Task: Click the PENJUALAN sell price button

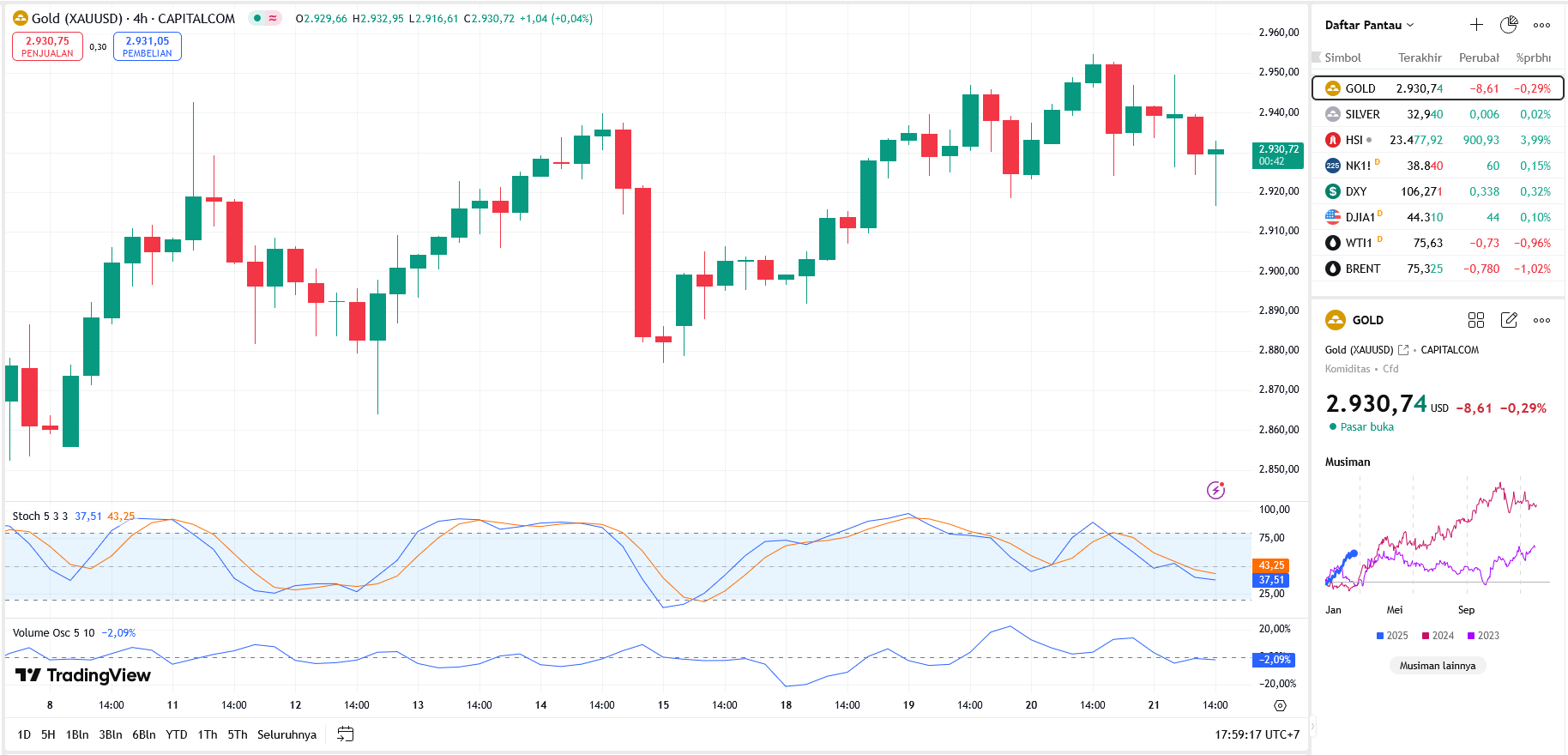Action: click(47, 46)
